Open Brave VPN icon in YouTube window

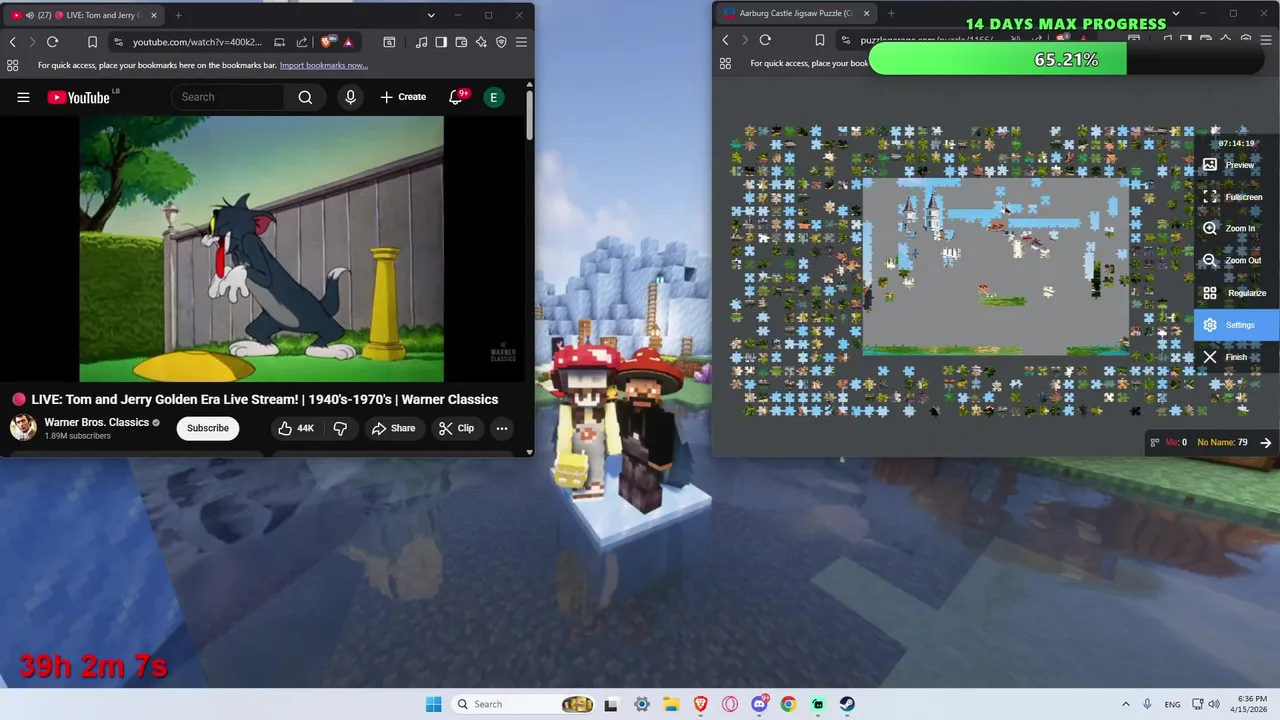click(501, 42)
